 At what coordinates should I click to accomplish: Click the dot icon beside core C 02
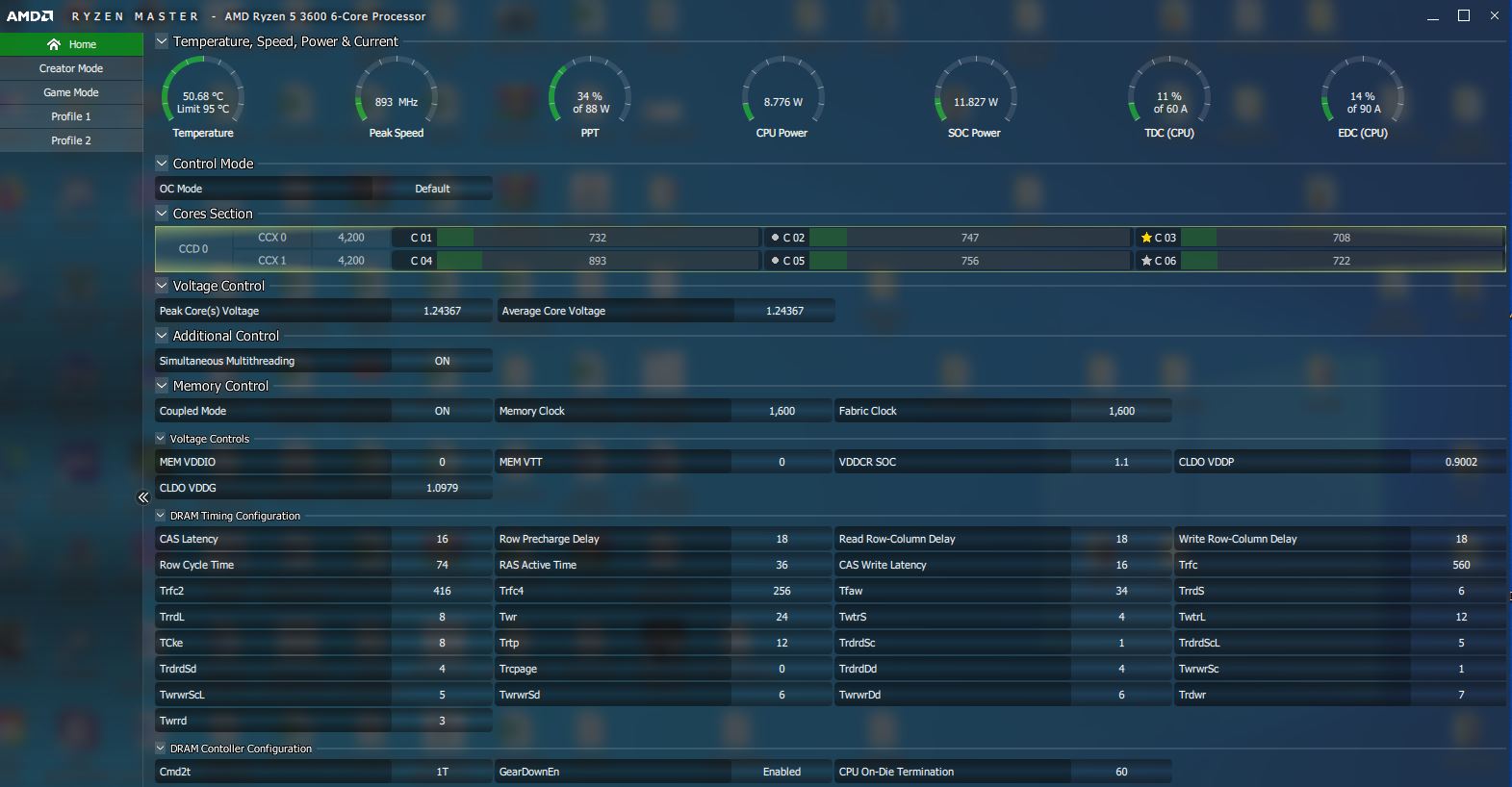[775, 238]
